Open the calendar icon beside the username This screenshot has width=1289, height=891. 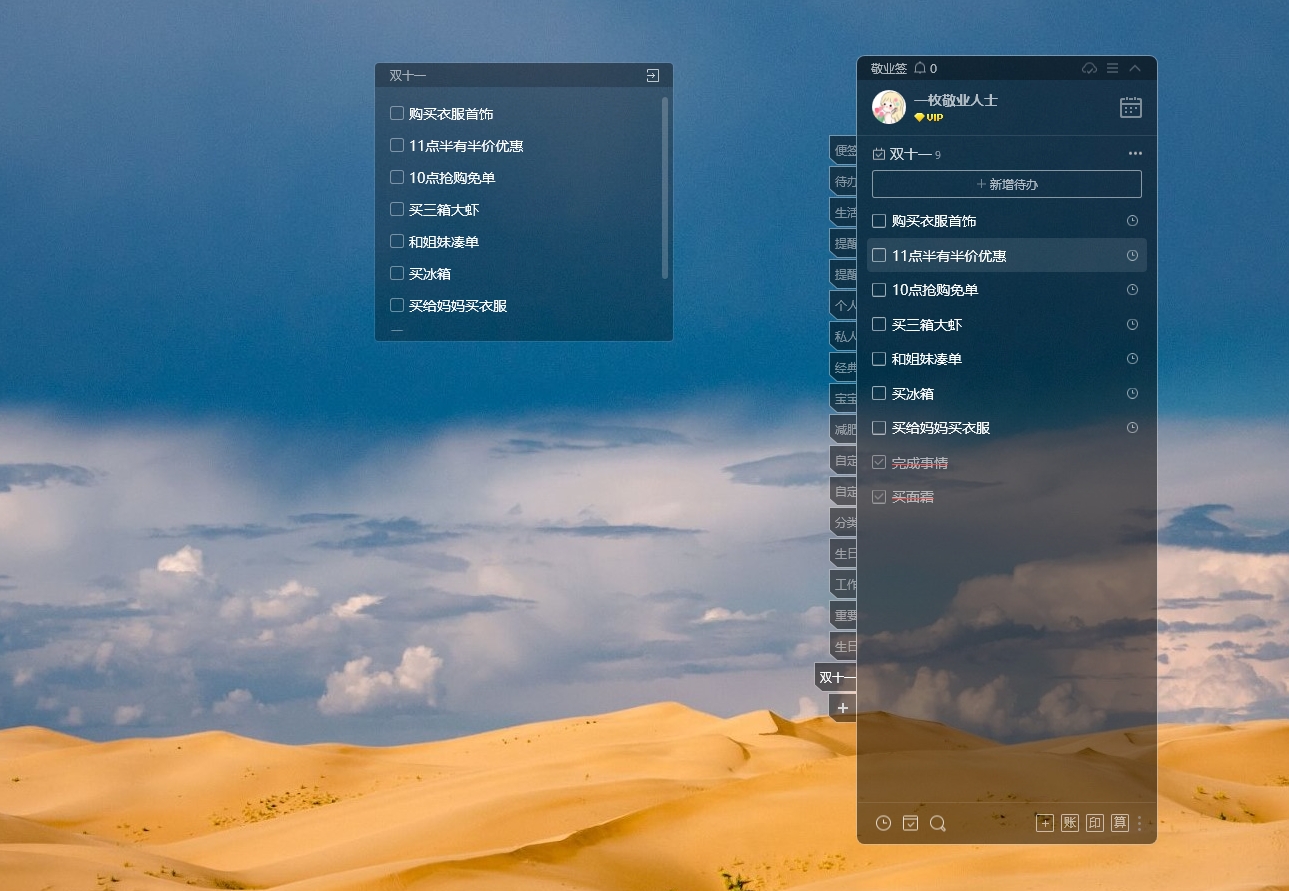(x=1130, y=108)
